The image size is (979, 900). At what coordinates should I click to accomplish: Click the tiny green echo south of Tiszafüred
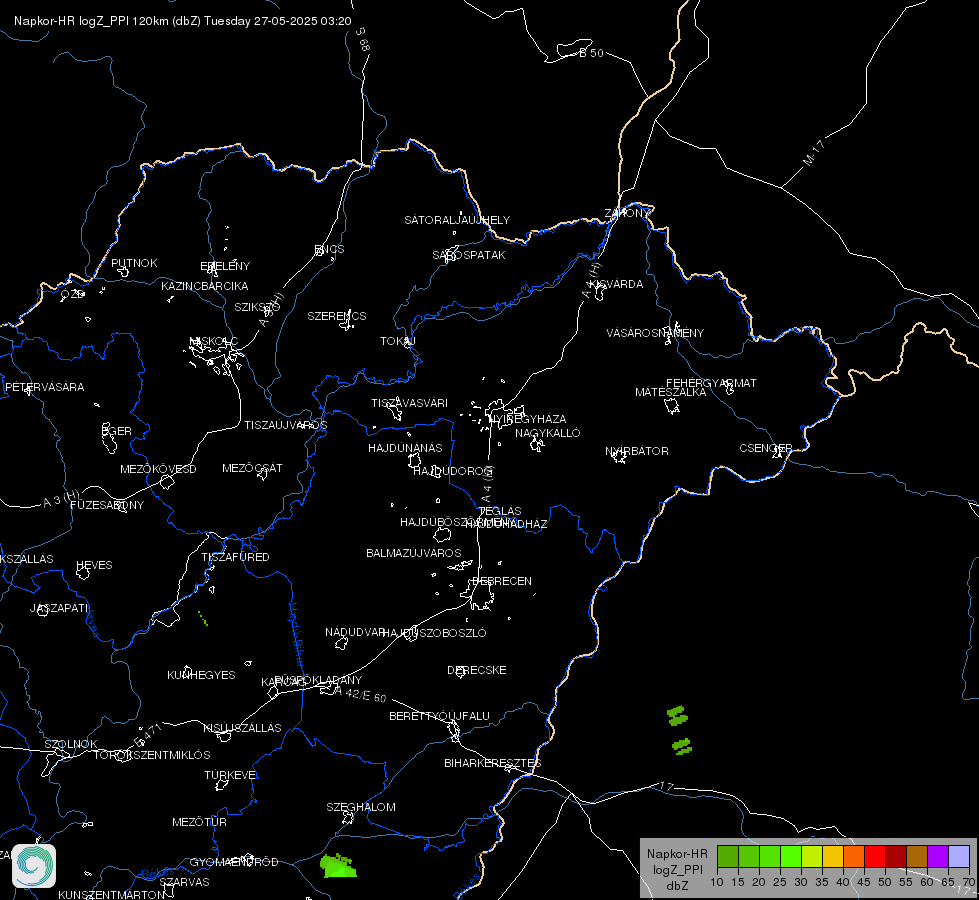pyautogui.click(x=203, y=618)
